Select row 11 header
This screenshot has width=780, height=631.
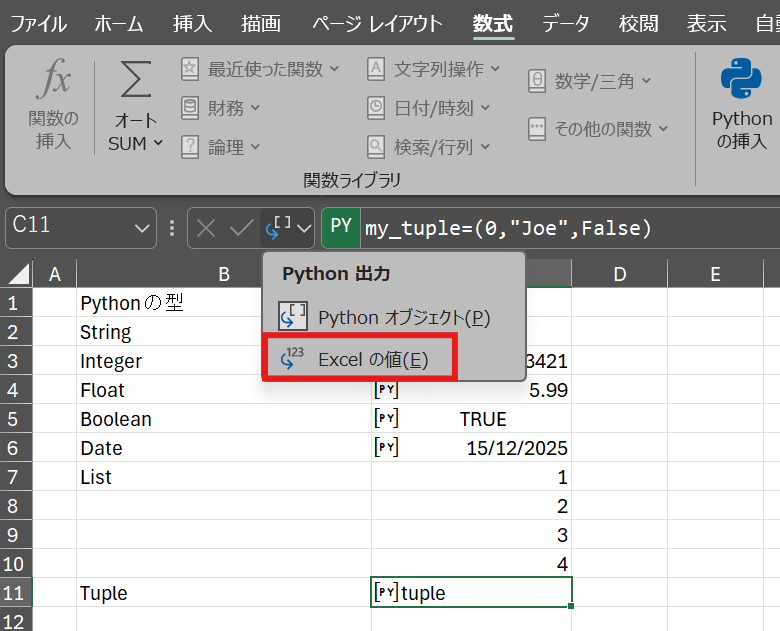point(16,593)
